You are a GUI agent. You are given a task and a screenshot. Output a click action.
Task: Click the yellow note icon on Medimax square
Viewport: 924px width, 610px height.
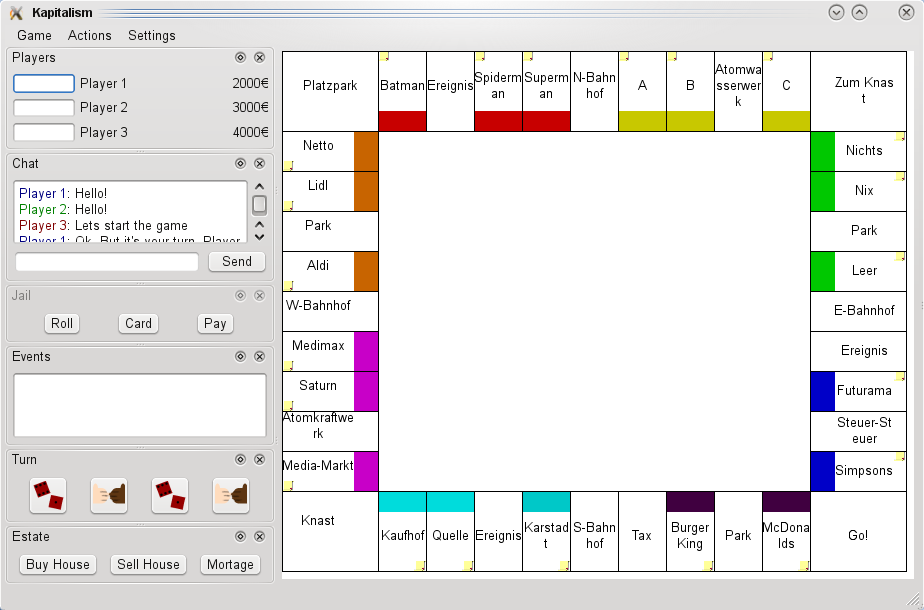coord(289,365)
